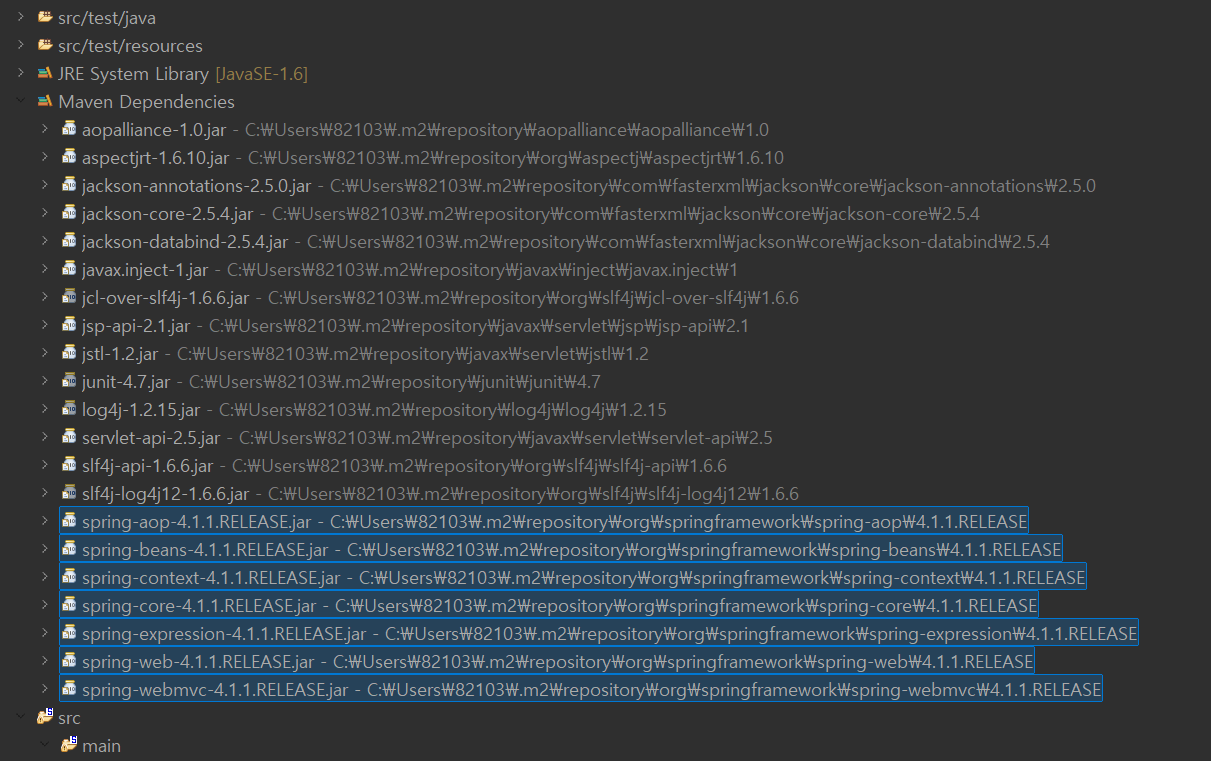Select the slf4j-log4j12-1.6.6.jar label
This screenshot has width=1211, height=761.
[166, 494]
